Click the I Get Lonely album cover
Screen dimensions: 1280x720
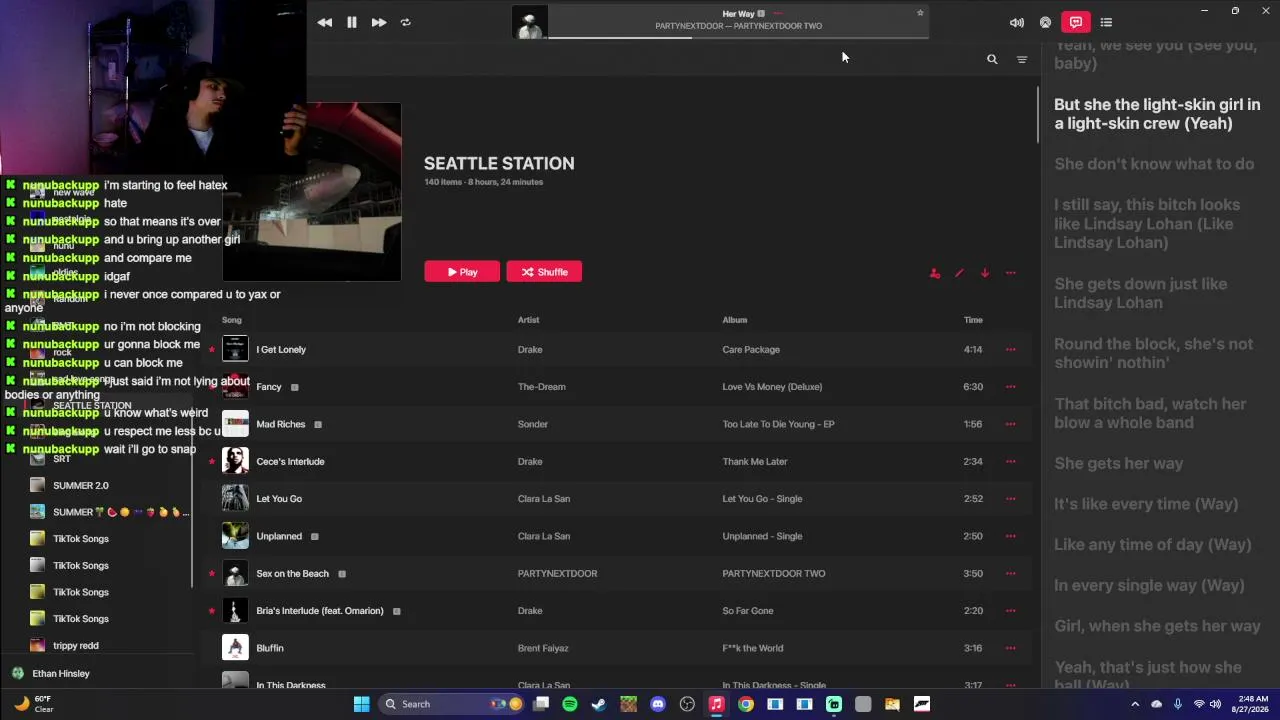click(235, 349)
